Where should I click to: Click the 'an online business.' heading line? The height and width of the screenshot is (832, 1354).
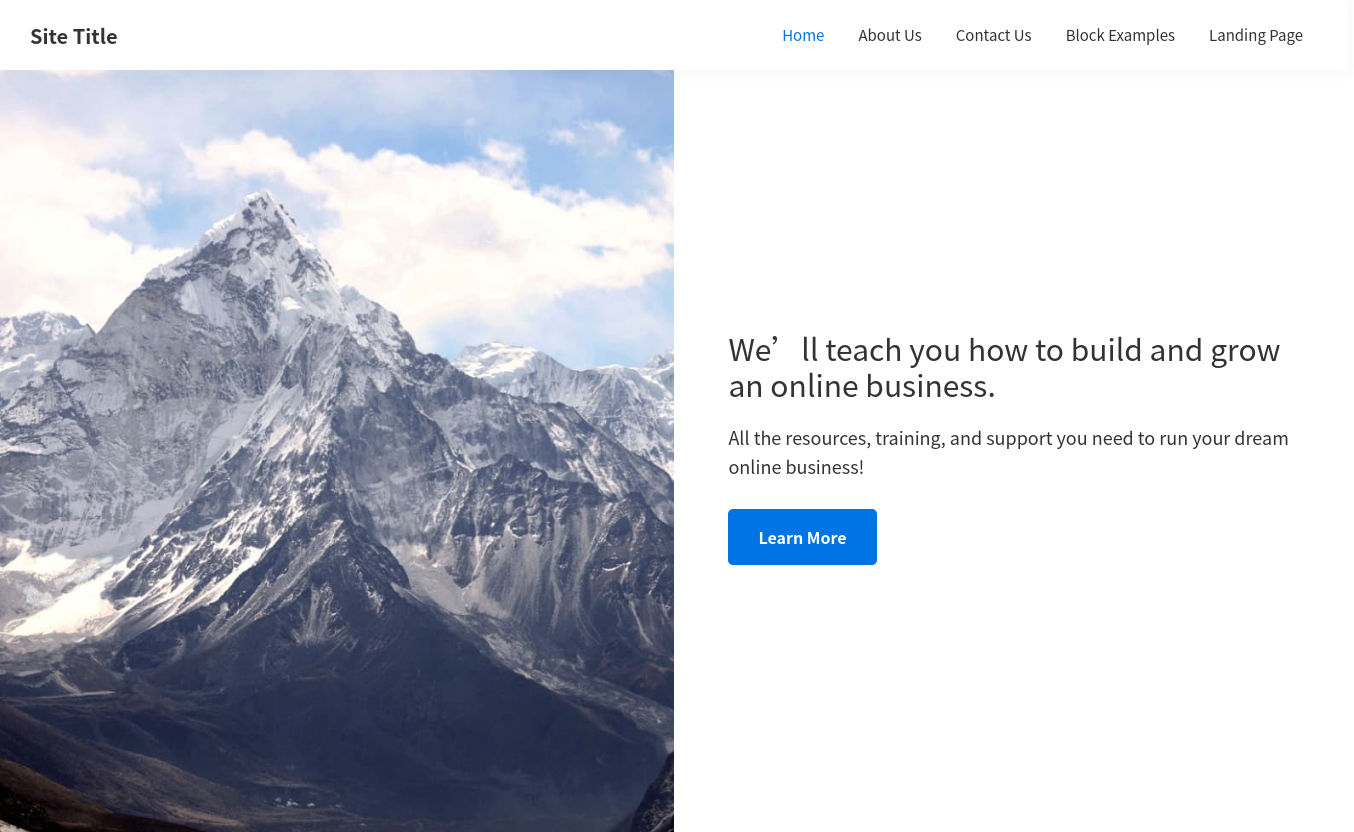(x=862, y=386)
